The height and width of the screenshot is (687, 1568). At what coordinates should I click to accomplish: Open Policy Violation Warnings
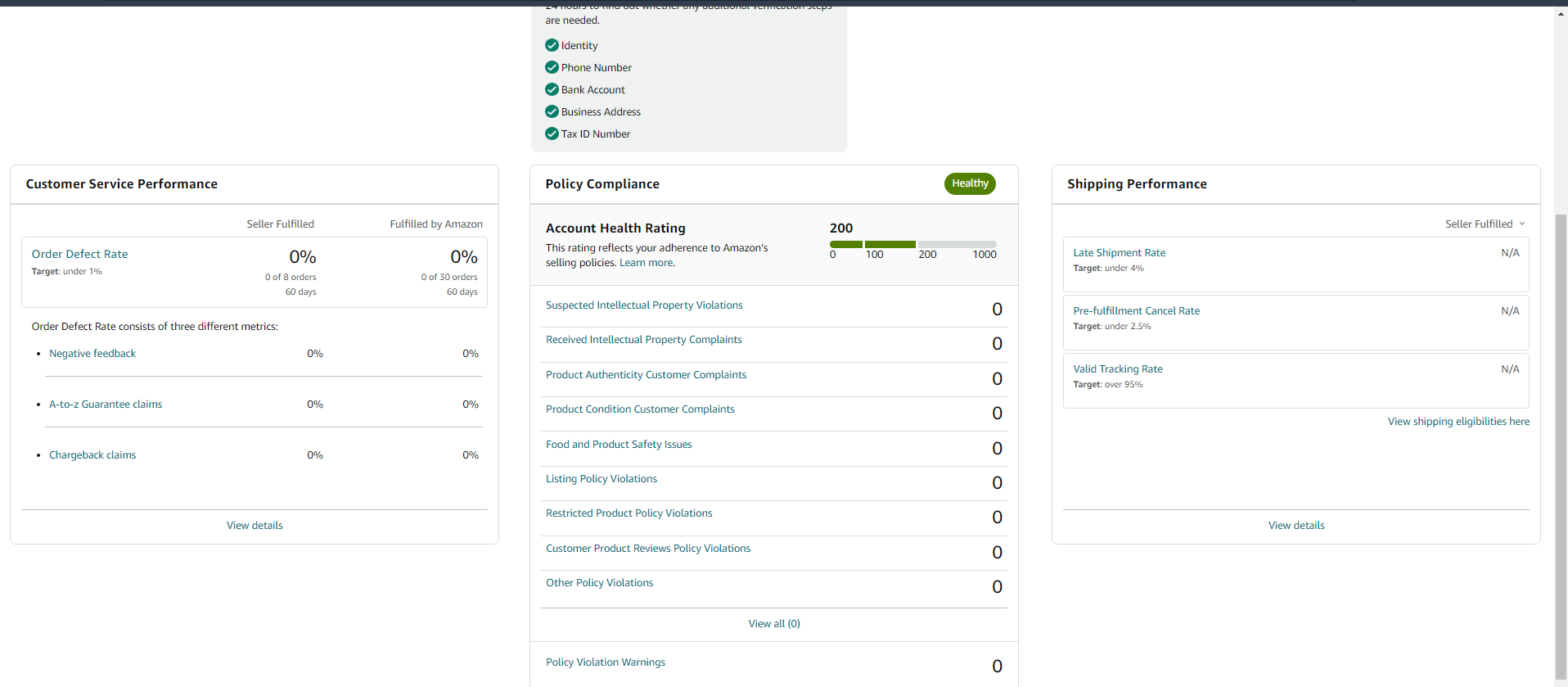coord(606,662)
